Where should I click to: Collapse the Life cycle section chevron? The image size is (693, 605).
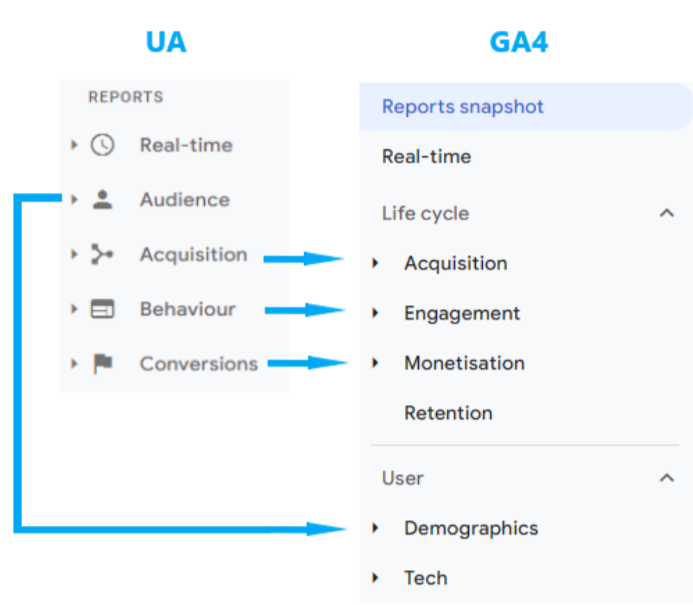(667, 213)
